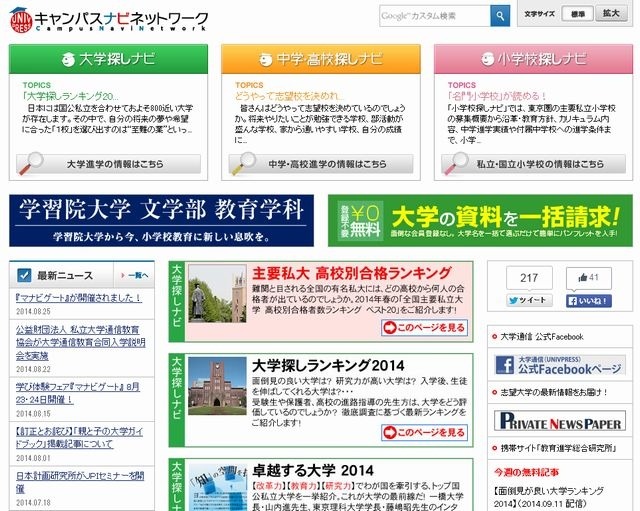Open topic link どうやって志望校を決めれ...
640x511 pixels.
tap(289, 96)
